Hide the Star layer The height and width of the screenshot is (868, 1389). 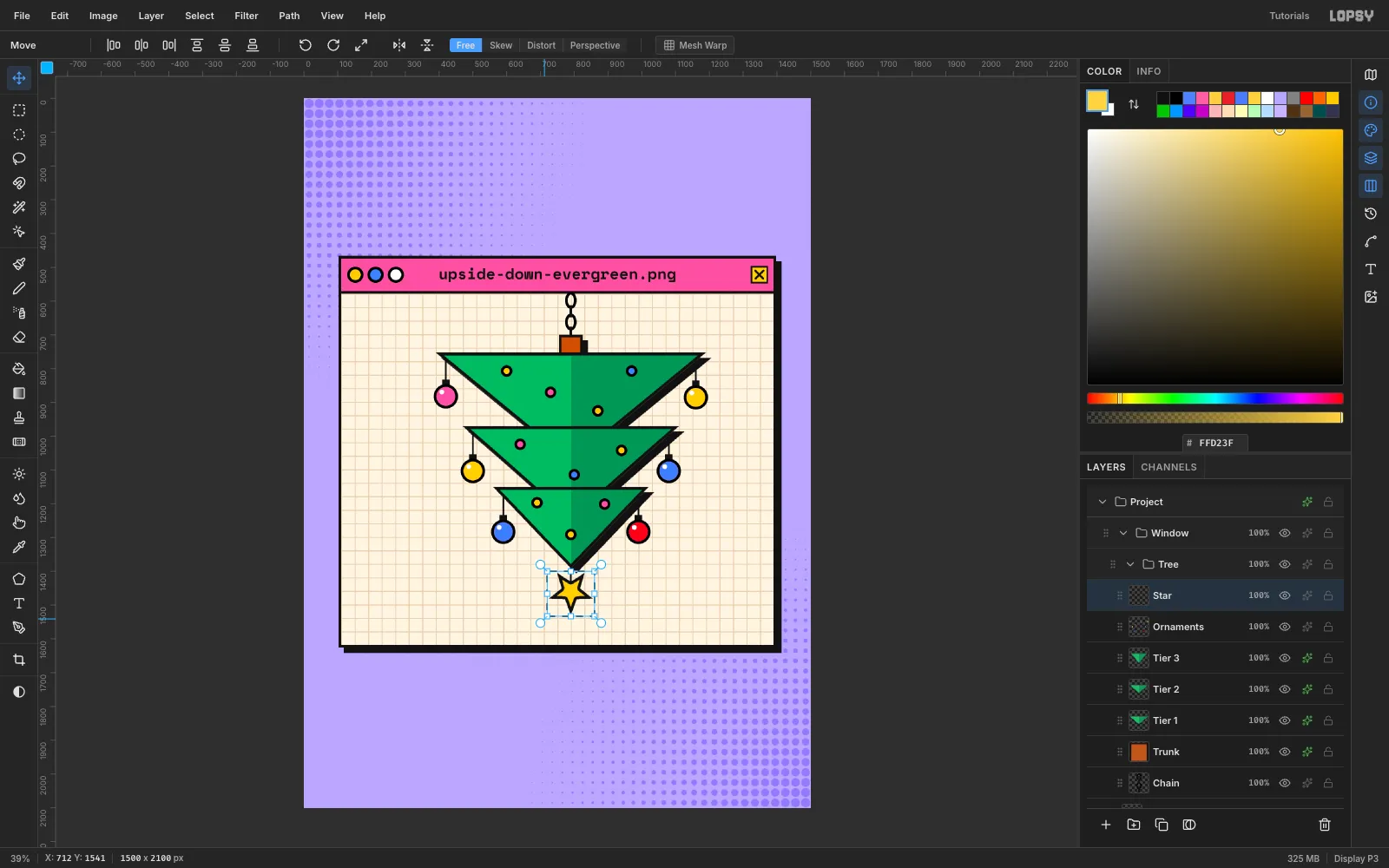[1285, 595]
